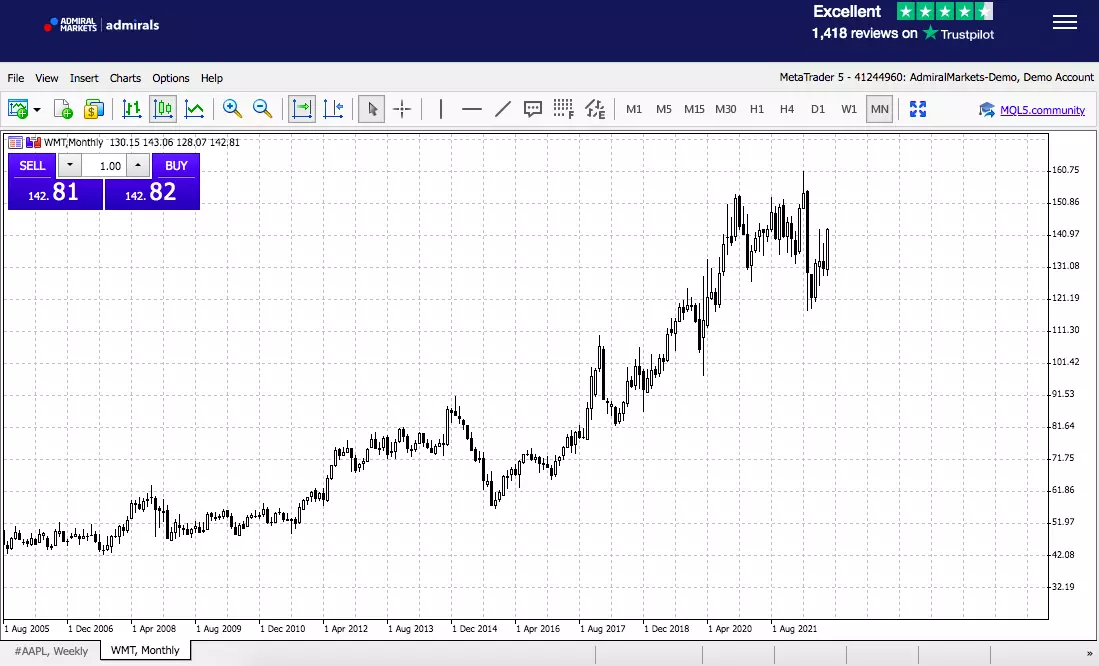
Task: Select the candlestick chart type
Action: click(x=163, y=109)
